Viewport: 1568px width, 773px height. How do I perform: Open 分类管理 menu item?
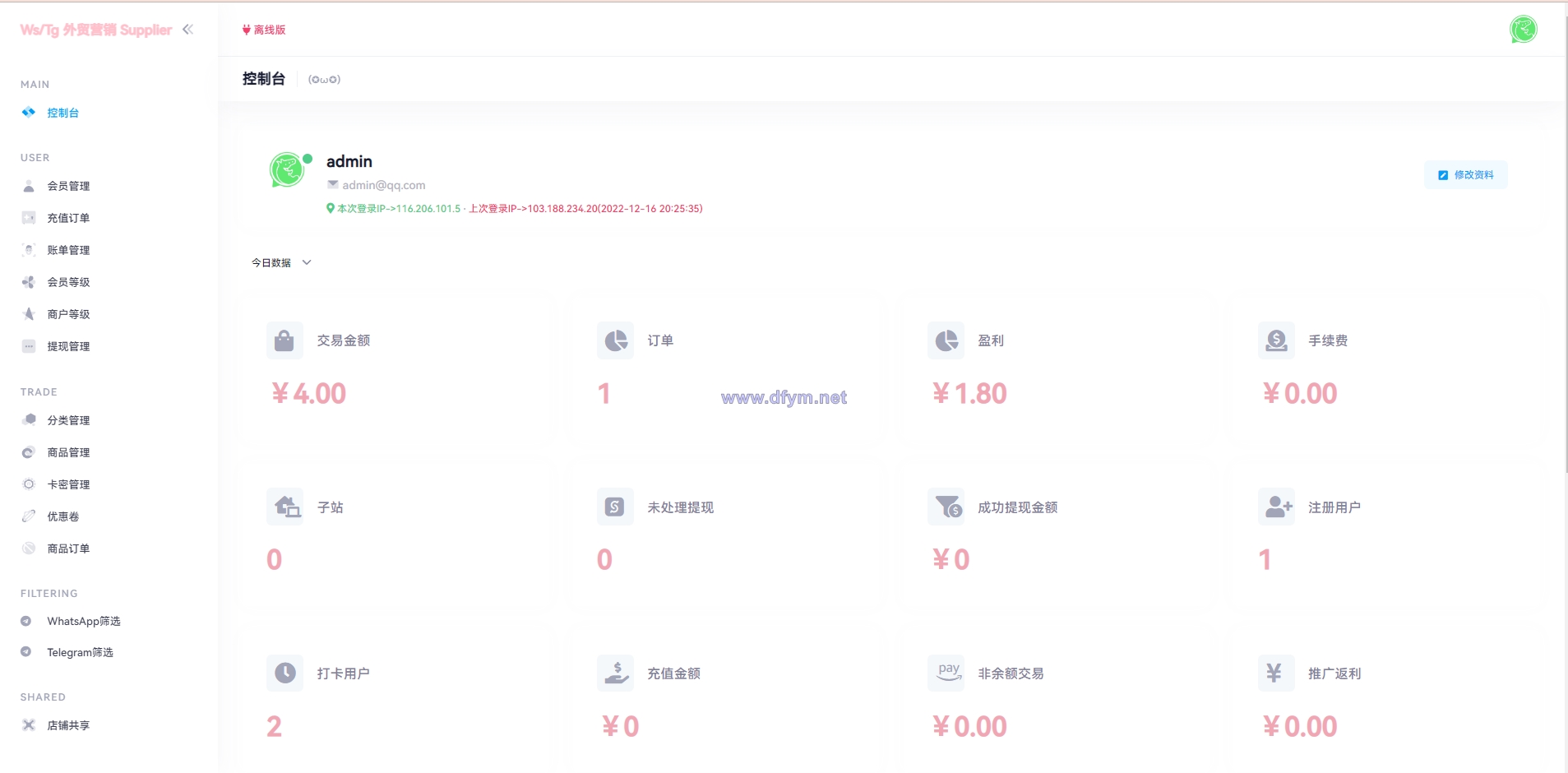point(68,420)
